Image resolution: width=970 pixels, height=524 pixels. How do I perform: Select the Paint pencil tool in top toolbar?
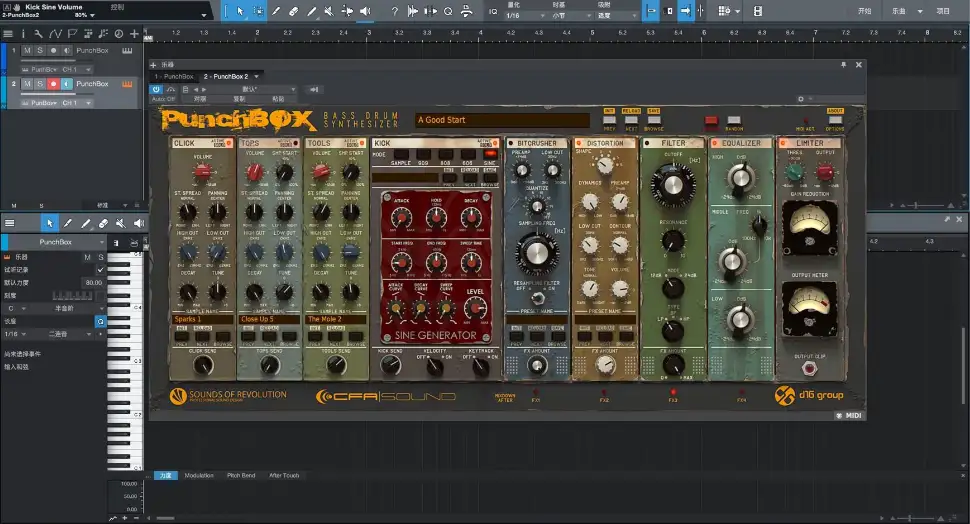coord(312,11)
